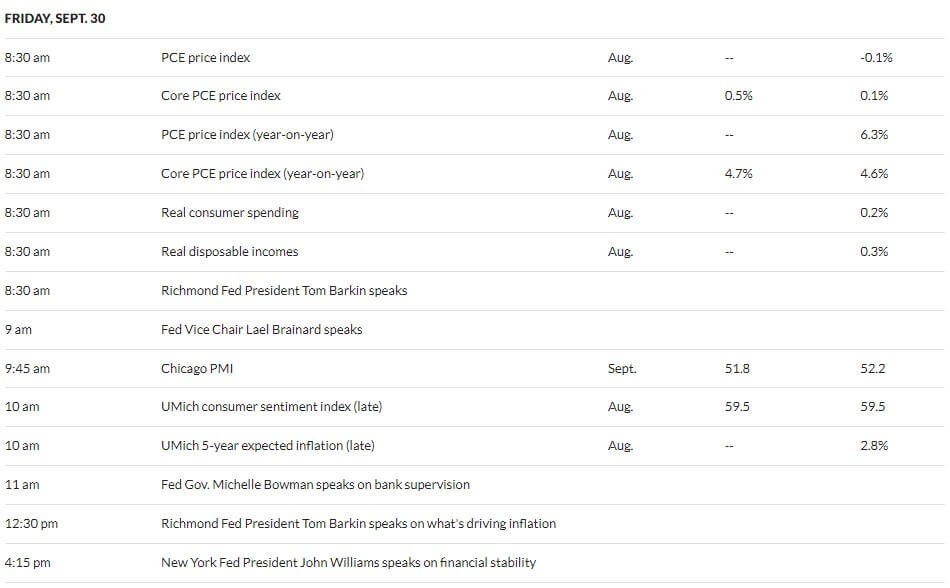
Task: Select the 6.3% previous value for PCE year-on-year
Action: click(x=874, y=134)
